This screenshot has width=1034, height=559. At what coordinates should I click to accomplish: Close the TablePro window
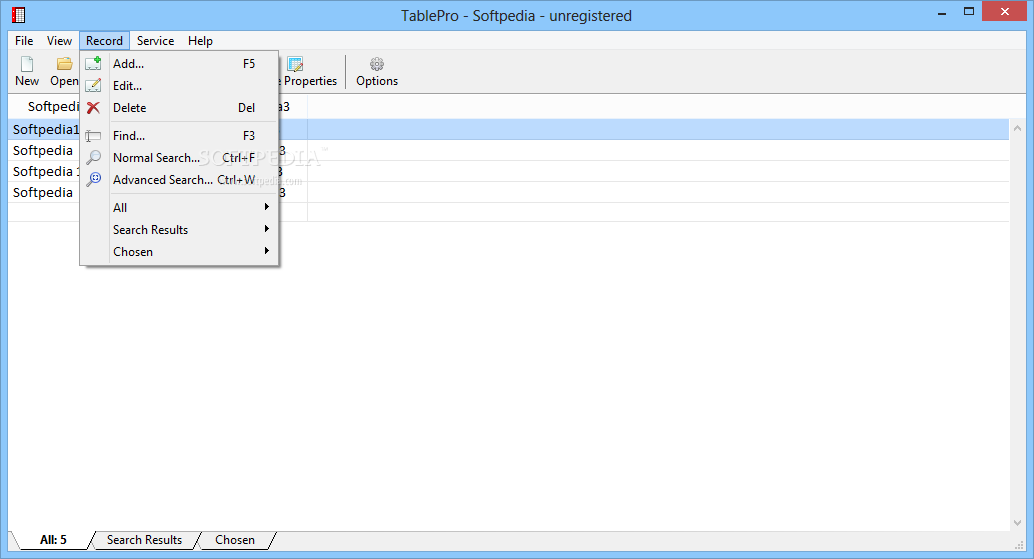point(1005,11)
